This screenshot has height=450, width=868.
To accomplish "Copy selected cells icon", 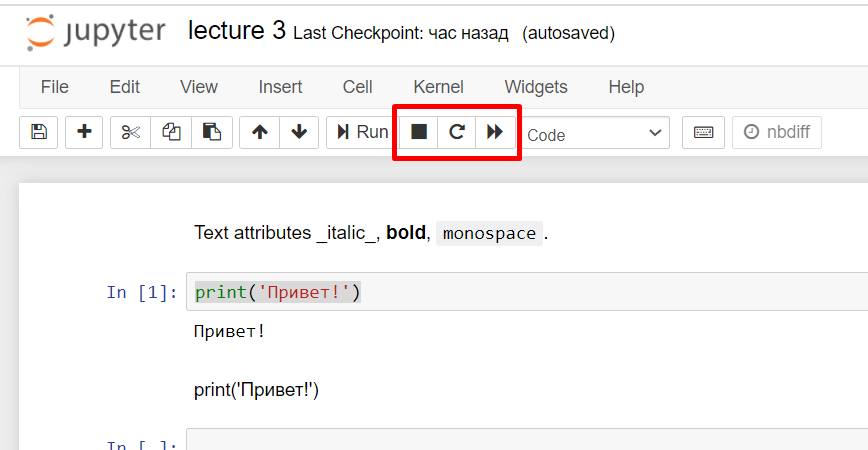I will point(171,132).
